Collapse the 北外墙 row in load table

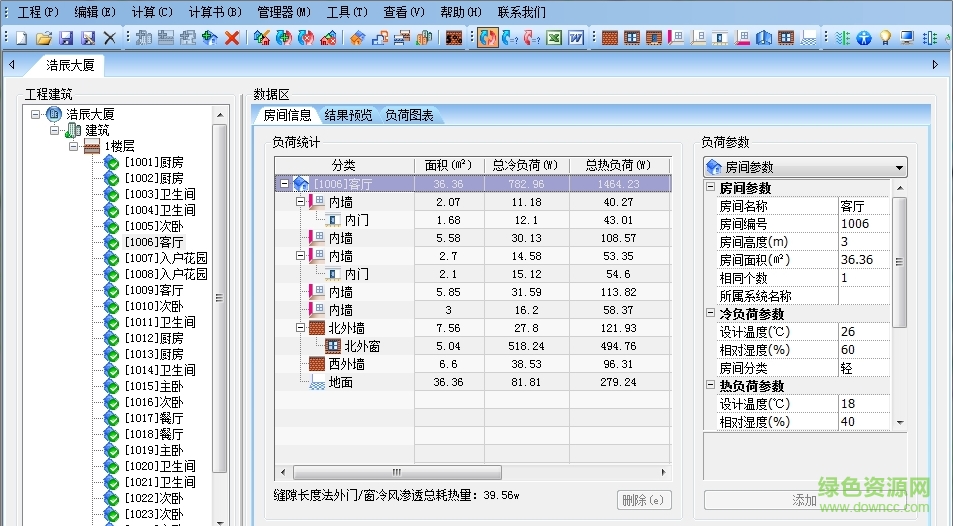301,328
